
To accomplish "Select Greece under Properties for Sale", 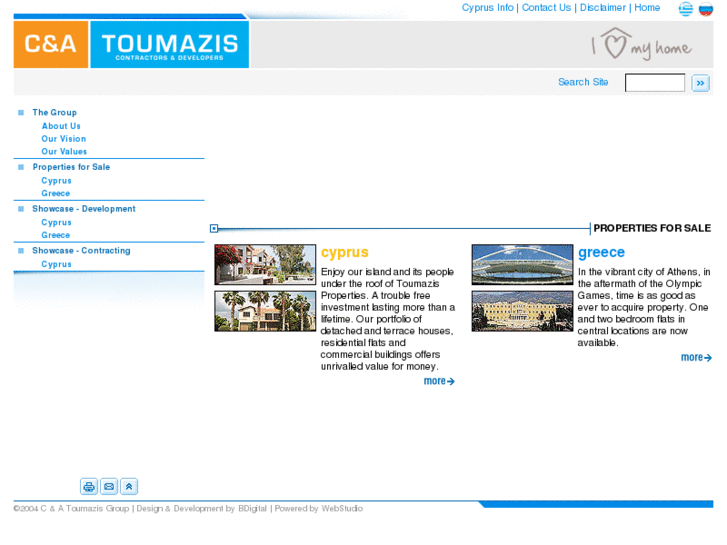I will pyautogui.click(x=56, y=193).
